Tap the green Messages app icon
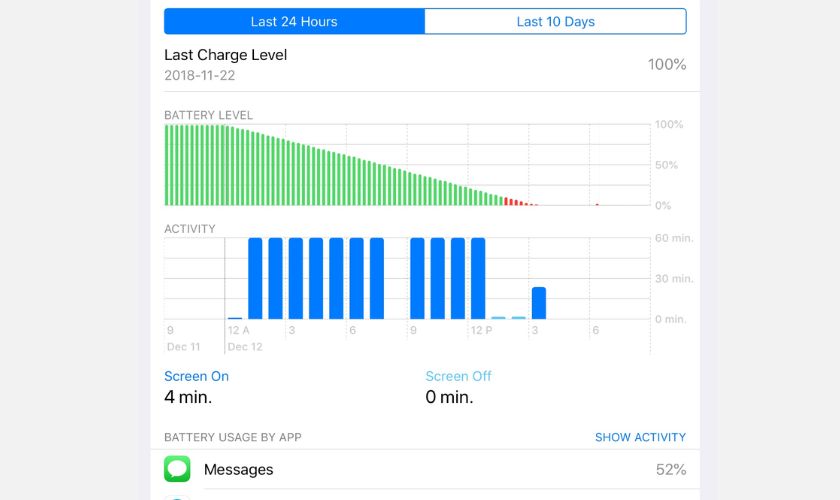The width and height of the screenshot is (840, 500). pos(177,469)
